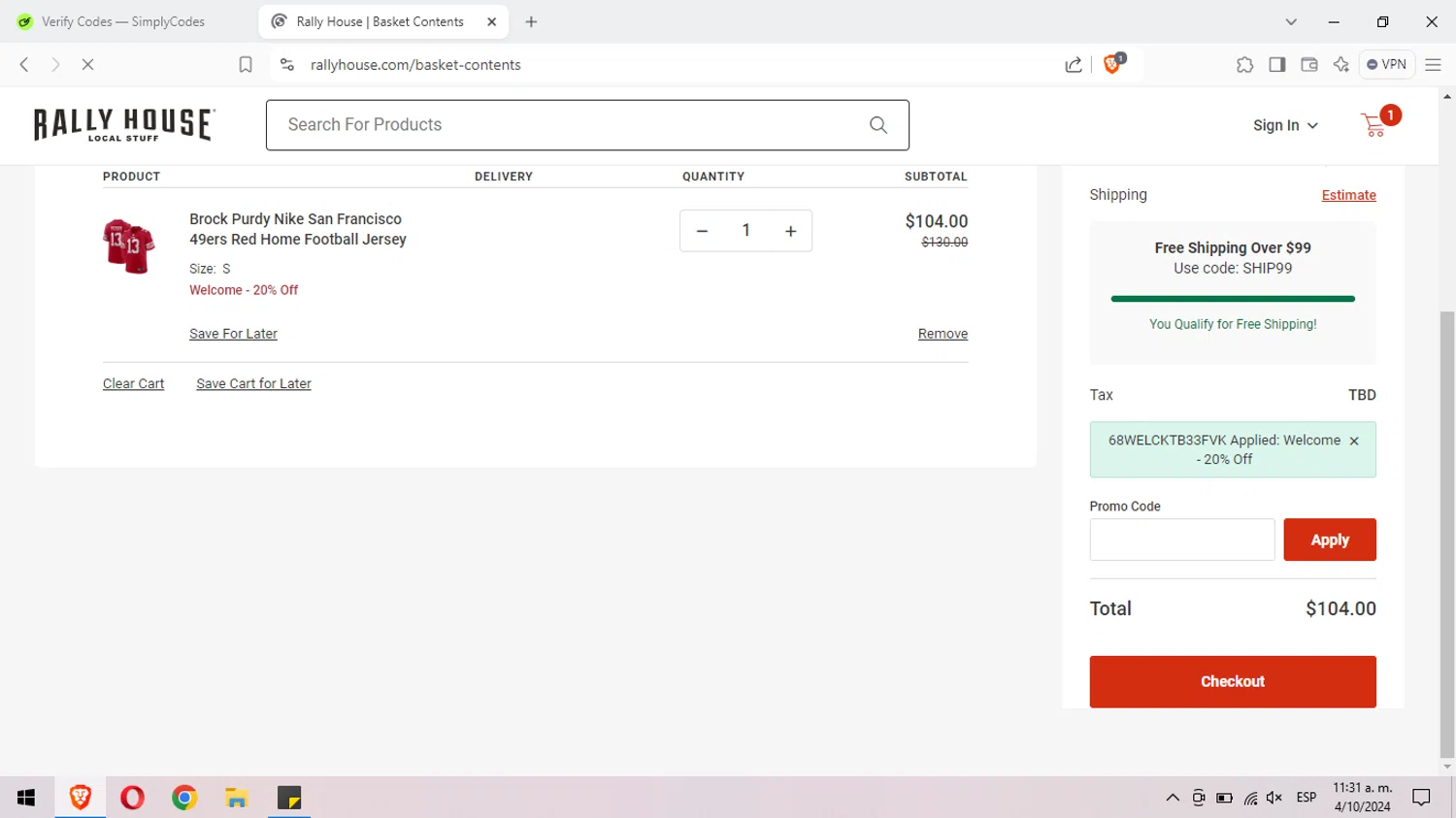This screenshot has height=818, width=1456.
Task: Click the Remove item link
Action: (943, 334)
